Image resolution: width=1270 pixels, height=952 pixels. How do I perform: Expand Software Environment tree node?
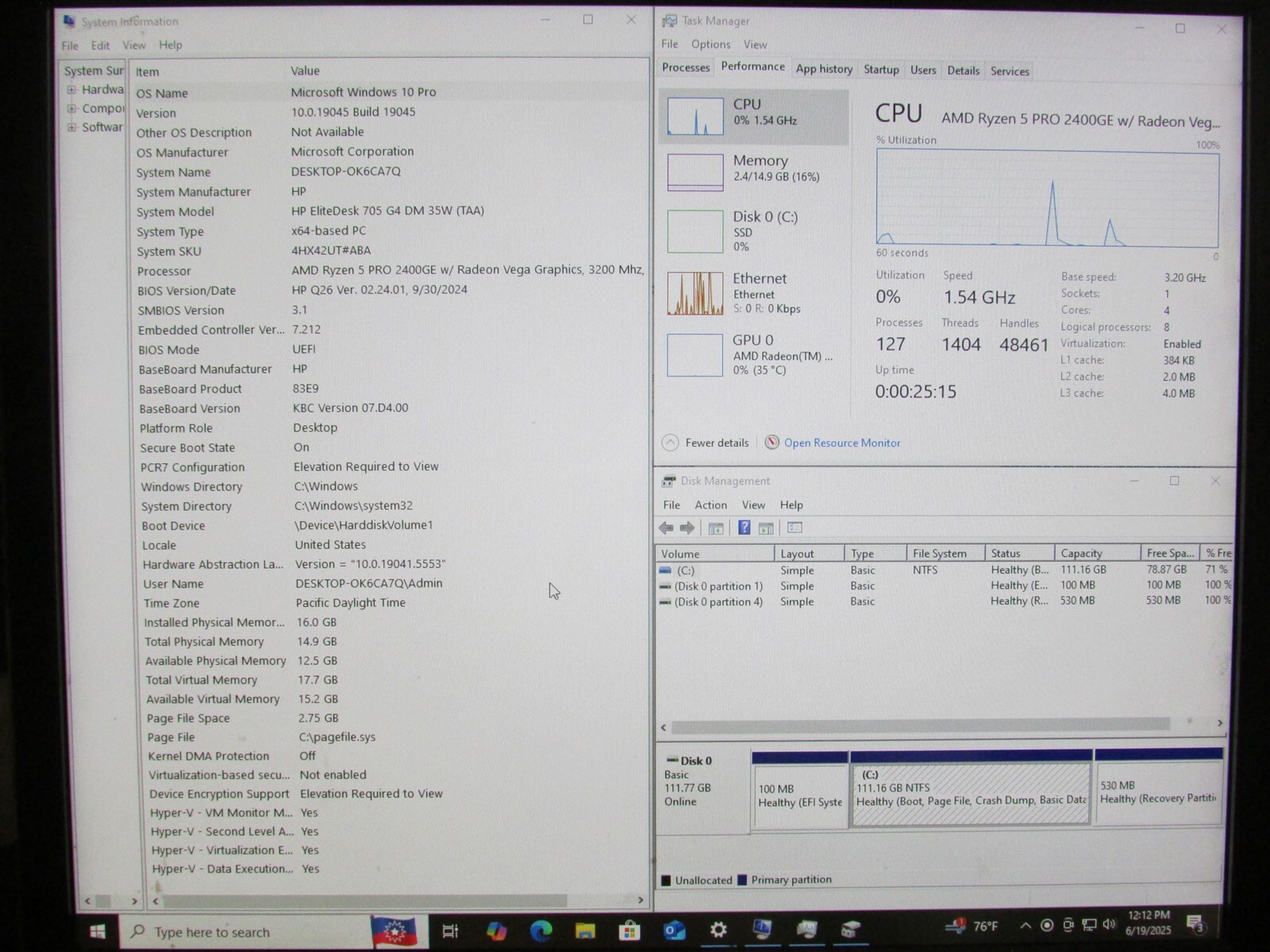pyautogui.click(x=71, y=127)
